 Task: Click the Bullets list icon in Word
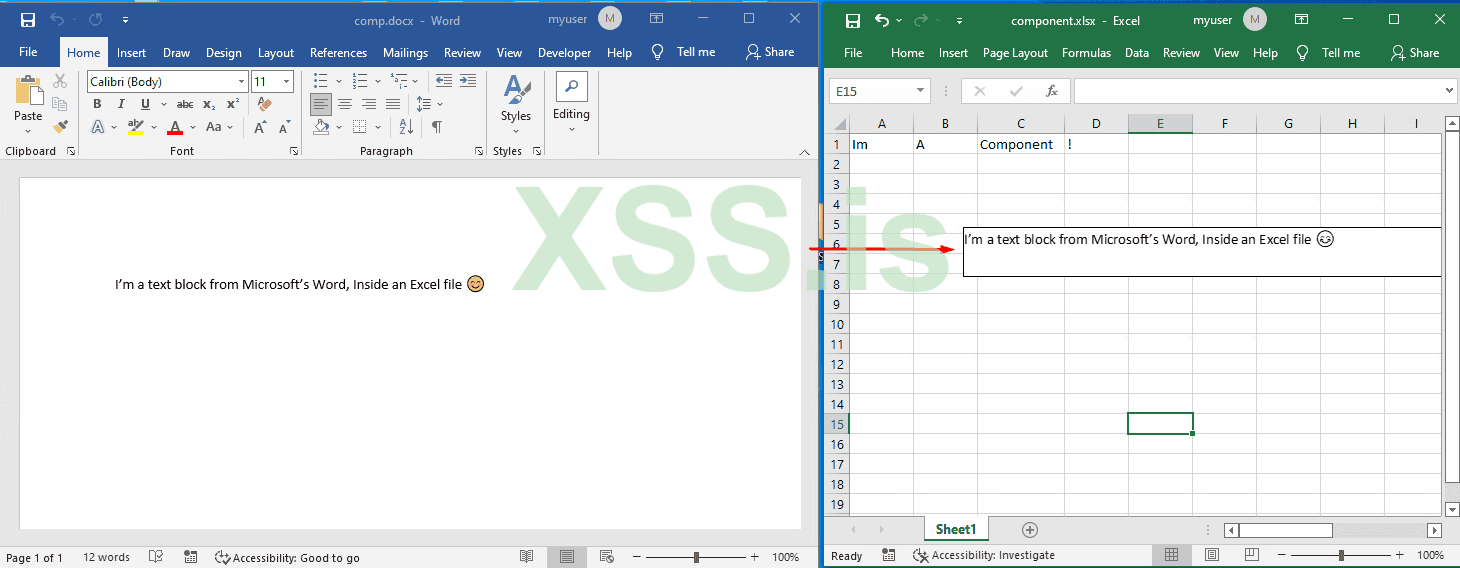pos(321,81)
